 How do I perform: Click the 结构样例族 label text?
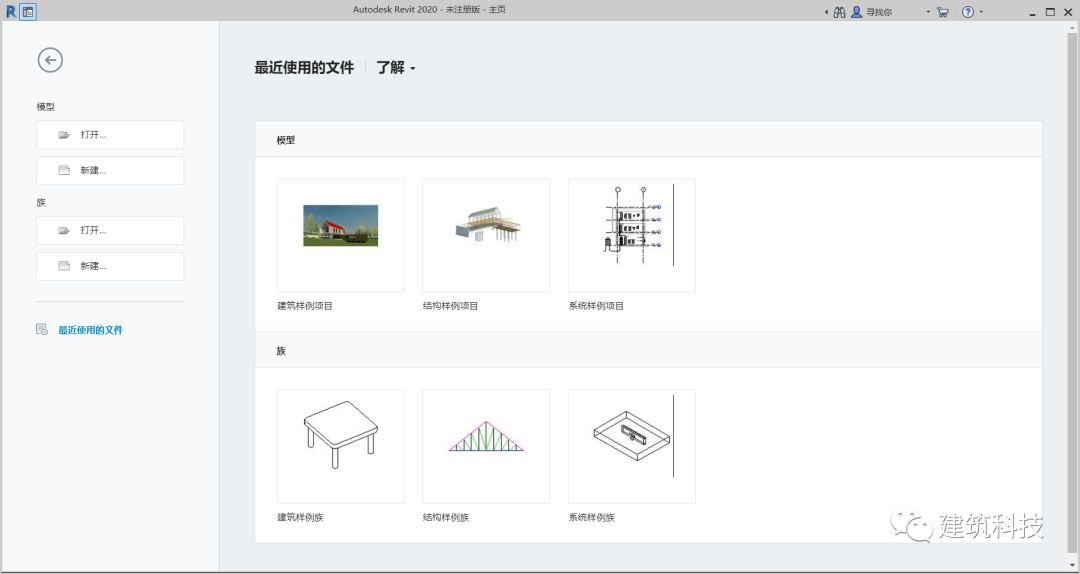[x=446, y=517]
